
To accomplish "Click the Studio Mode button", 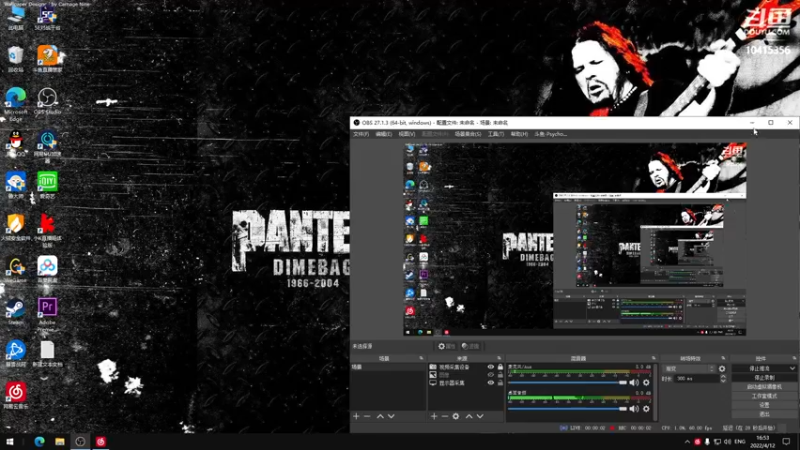I will click(x=764, y=396).
